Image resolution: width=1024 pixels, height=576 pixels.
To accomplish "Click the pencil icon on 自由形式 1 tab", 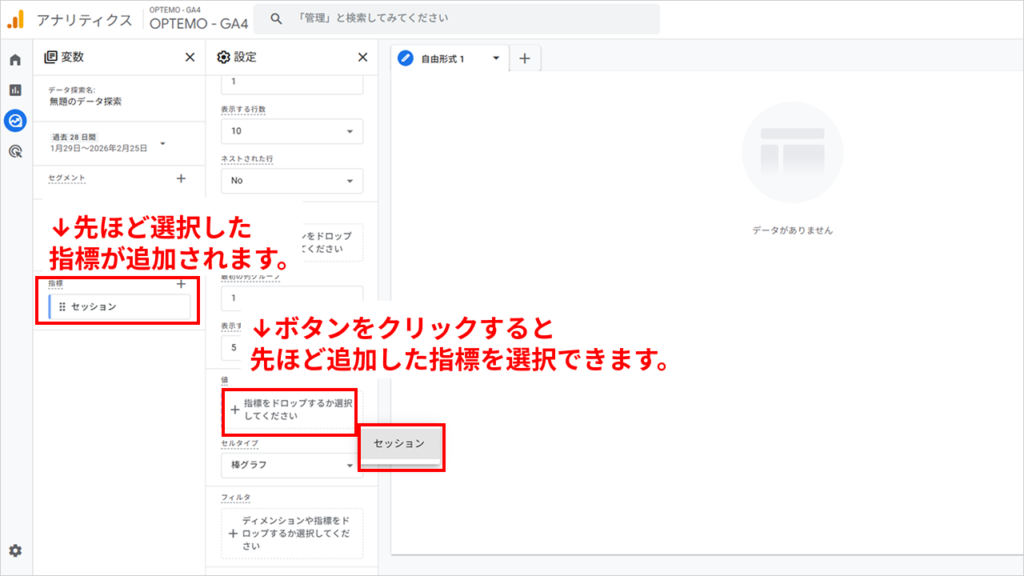I will [406, 59].
